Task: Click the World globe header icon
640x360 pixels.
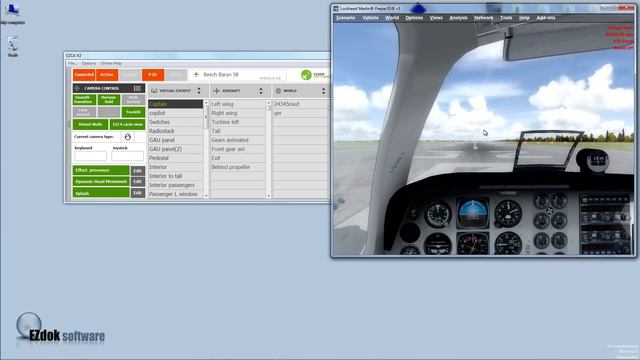Action: [x=278, y=91]
